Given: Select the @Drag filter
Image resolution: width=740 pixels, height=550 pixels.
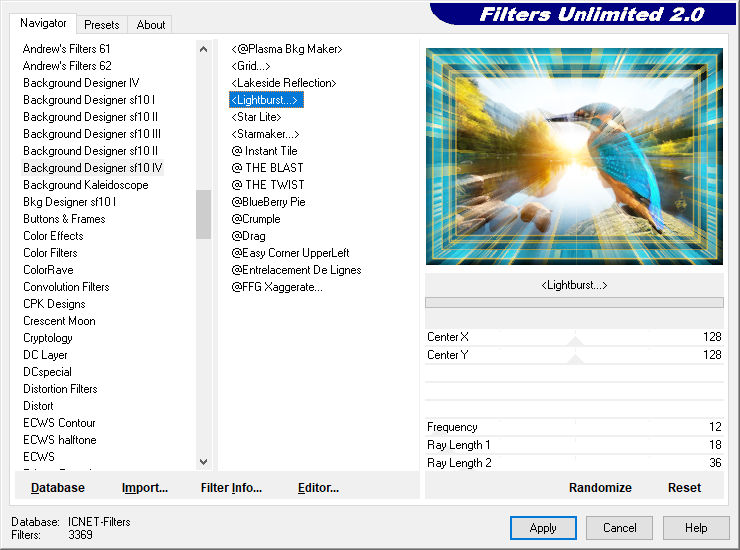Looking at the screenshot, I should point(248,236).
